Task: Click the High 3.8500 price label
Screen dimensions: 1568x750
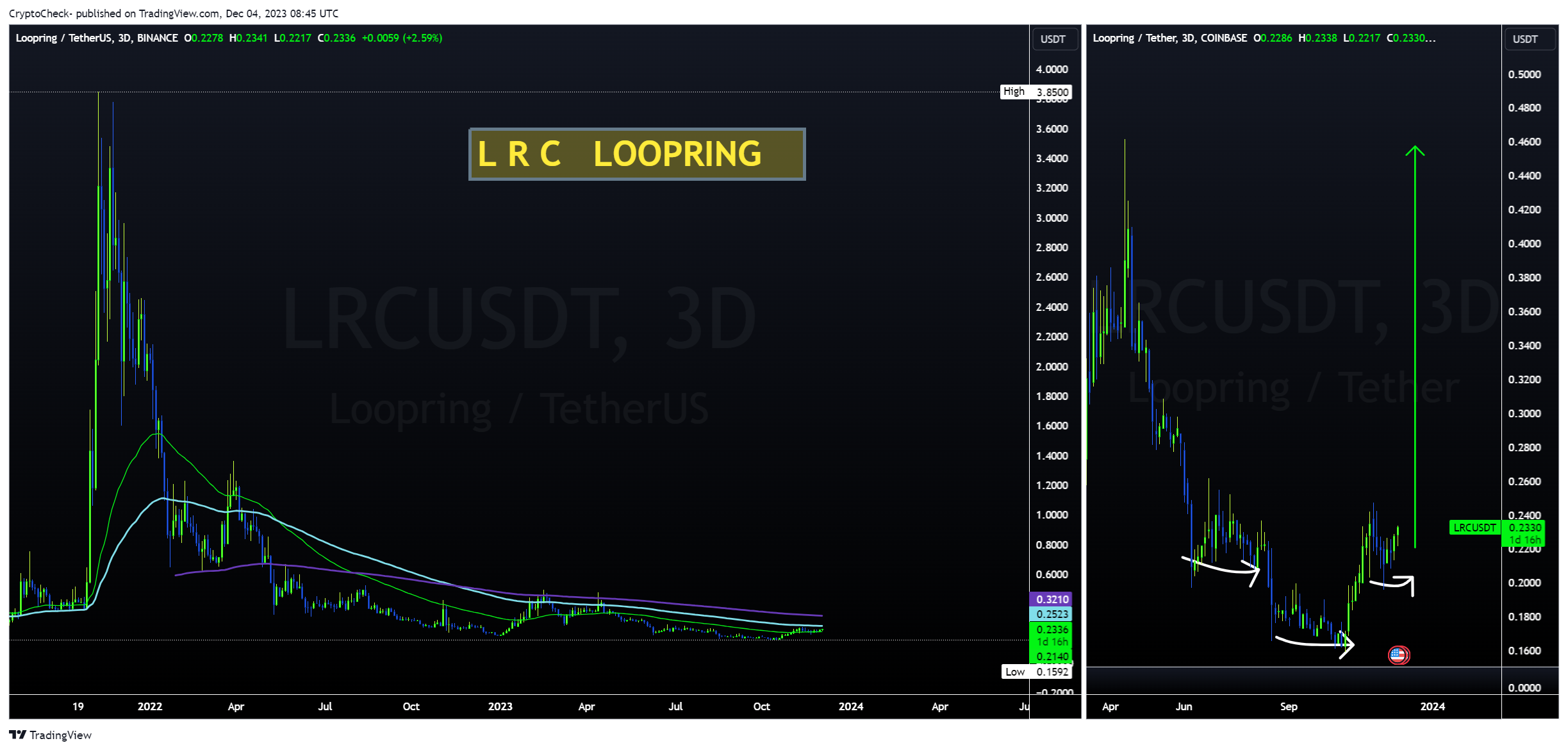Action: point(1036,92)
